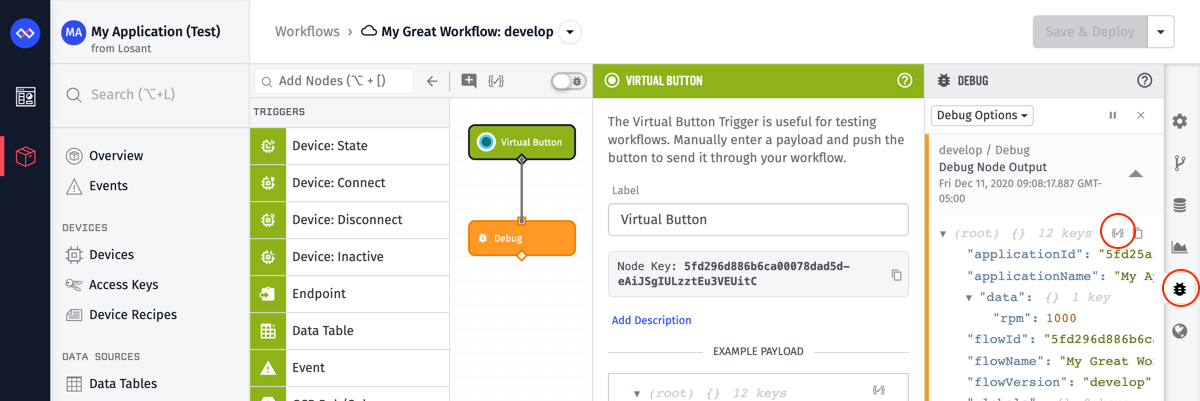
Task: Click the Add Nodes search field
Action: [x=334, y=81]
